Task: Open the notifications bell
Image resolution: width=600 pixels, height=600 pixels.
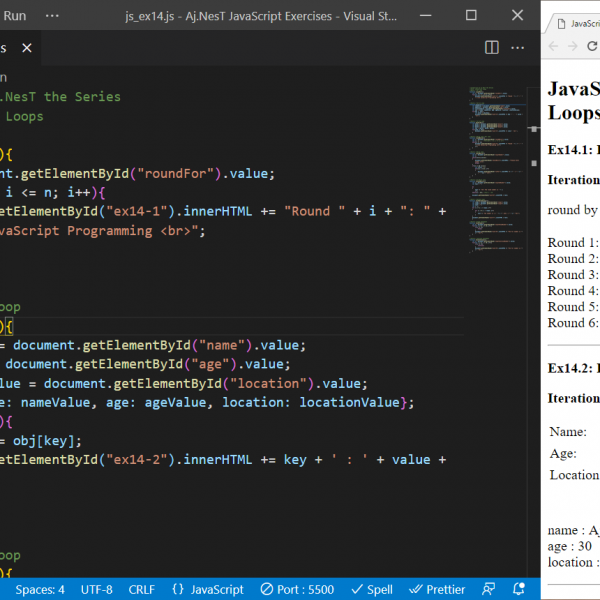Action: [x=518, y=589]
